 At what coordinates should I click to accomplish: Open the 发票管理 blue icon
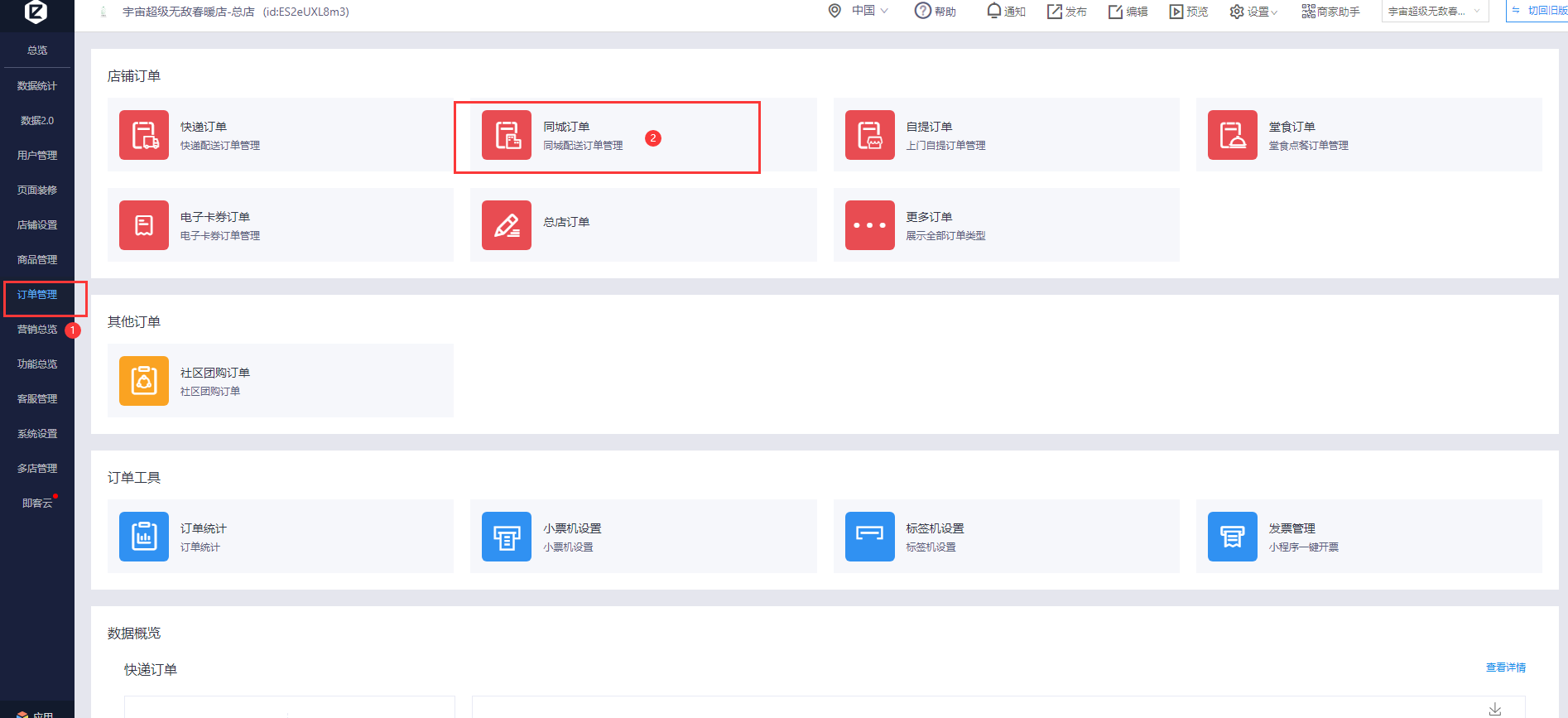pos(1233,537)
